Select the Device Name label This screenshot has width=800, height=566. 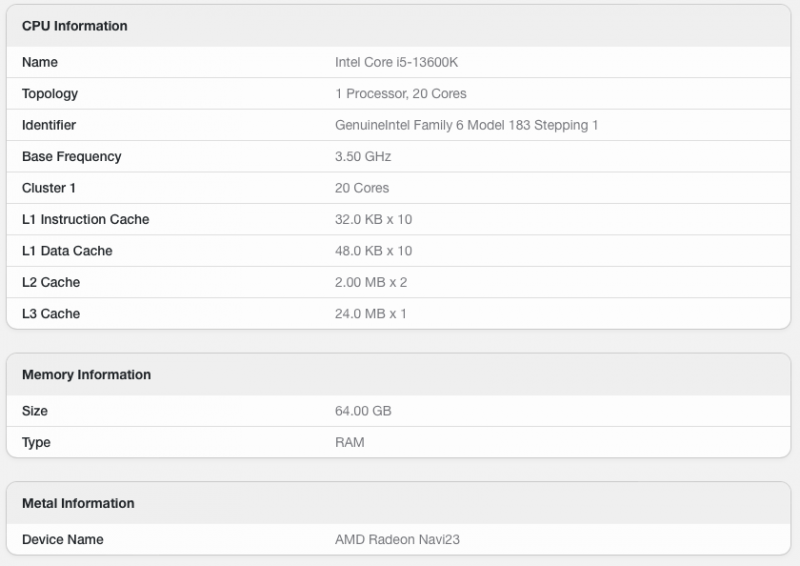63,539
